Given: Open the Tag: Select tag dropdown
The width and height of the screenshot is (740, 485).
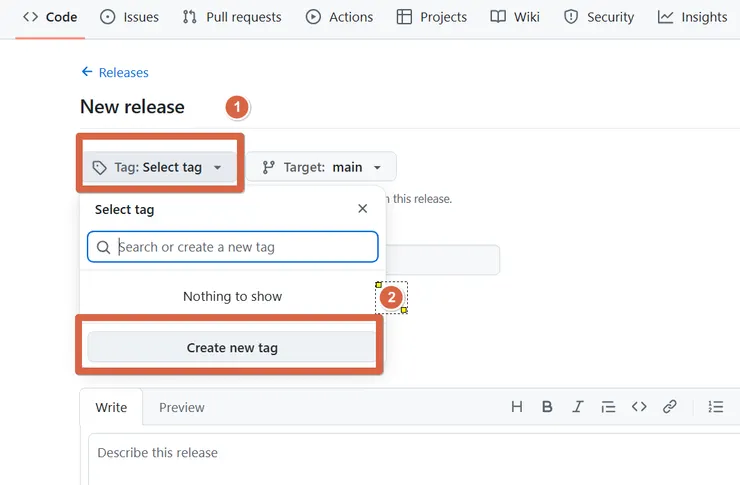Looking at the screenshot, I should 158,167.
